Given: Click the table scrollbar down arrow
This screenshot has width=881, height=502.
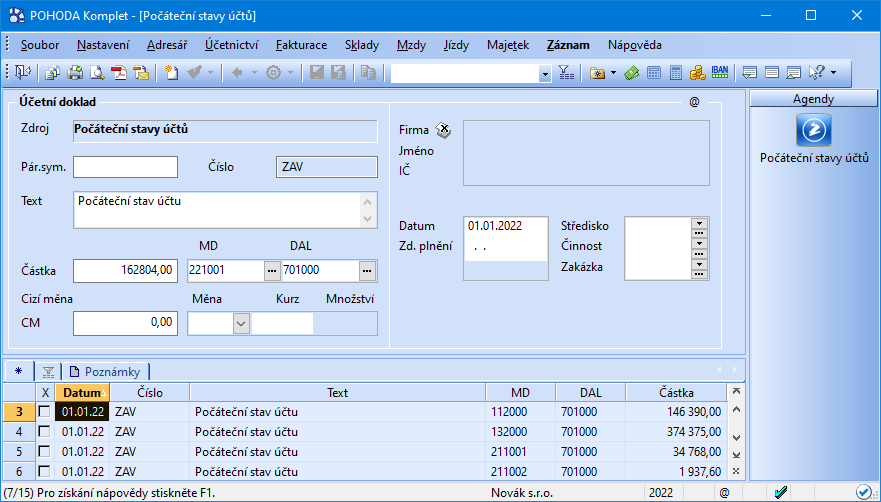Looking at the screenshot, I should click(x=737, y=437).
